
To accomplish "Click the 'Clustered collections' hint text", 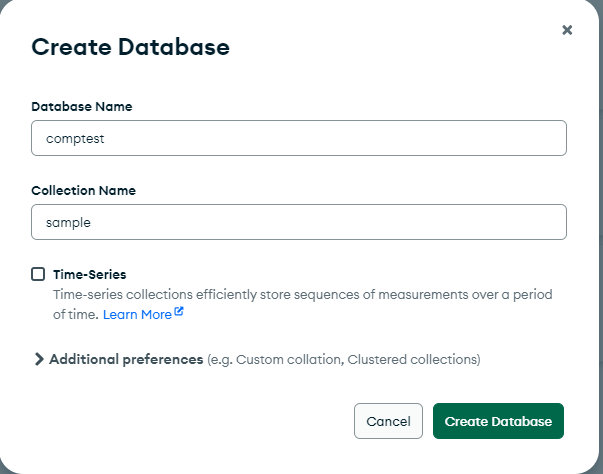I will [x=412, y=359].
